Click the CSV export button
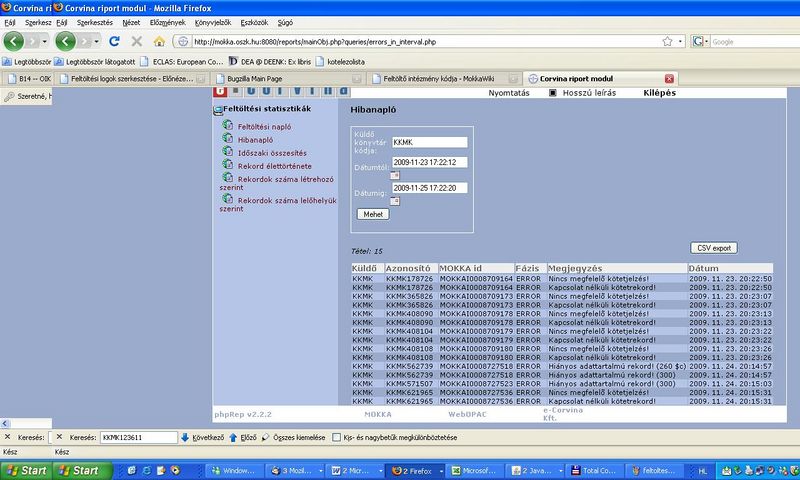 tap(715, 247)
